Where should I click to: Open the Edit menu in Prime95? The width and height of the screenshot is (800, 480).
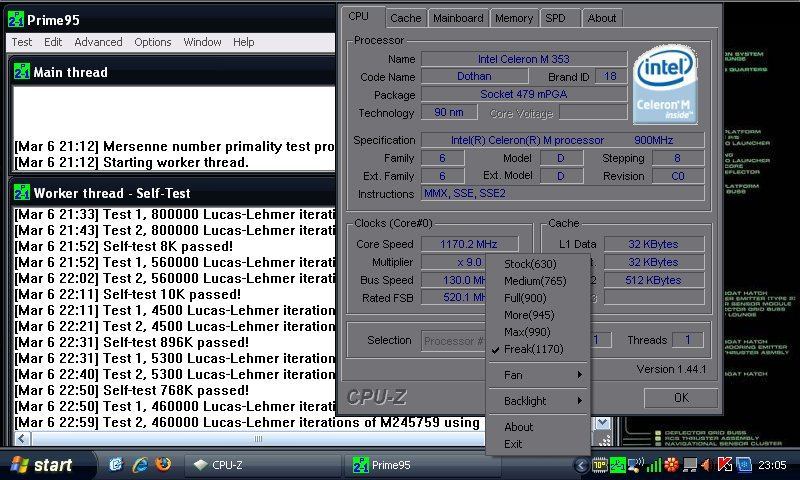click(53, 42)
